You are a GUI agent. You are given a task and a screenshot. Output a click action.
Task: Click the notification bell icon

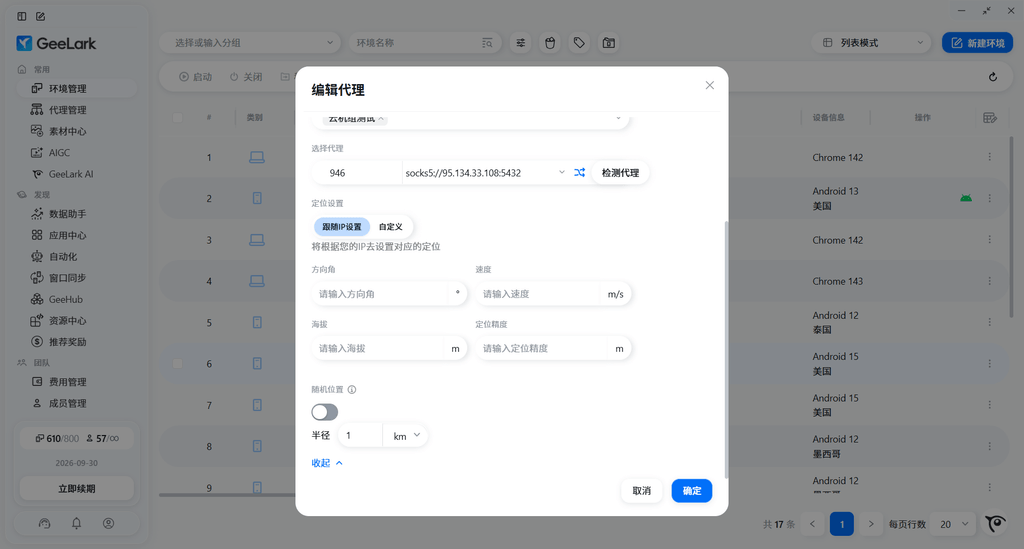tap(76, 523)
